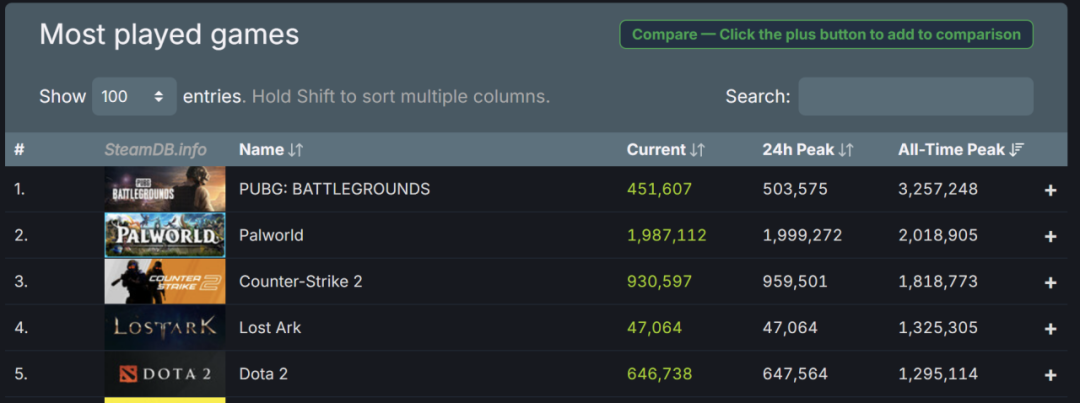Add Counter-Strike 2 to comparison list
Screen dimensions: 1080x403
click(1050, 282)
